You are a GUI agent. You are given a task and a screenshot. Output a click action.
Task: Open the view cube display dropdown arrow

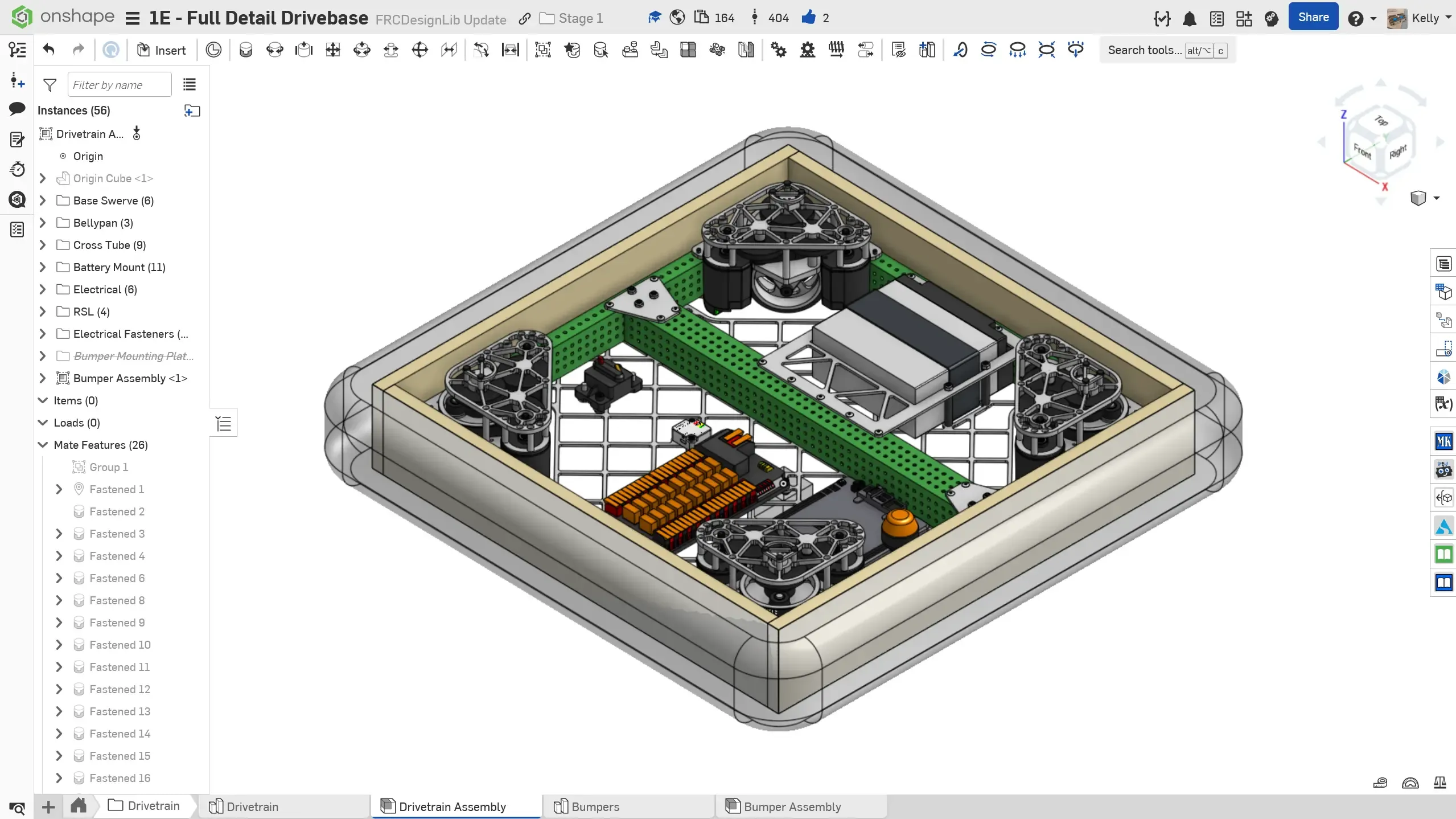[x=1436, y=198]
